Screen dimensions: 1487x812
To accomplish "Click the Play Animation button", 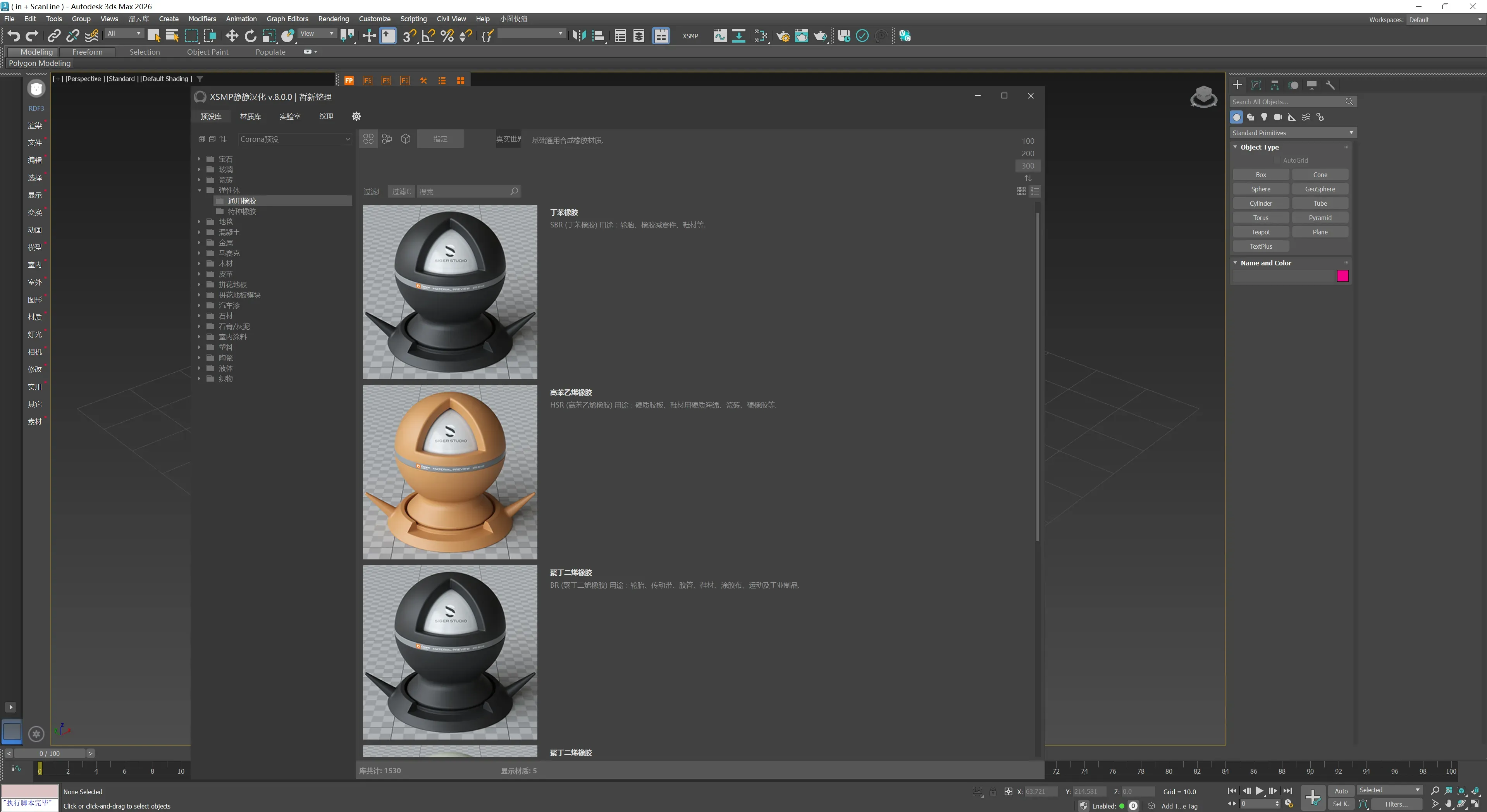I will coord(1260,791).
